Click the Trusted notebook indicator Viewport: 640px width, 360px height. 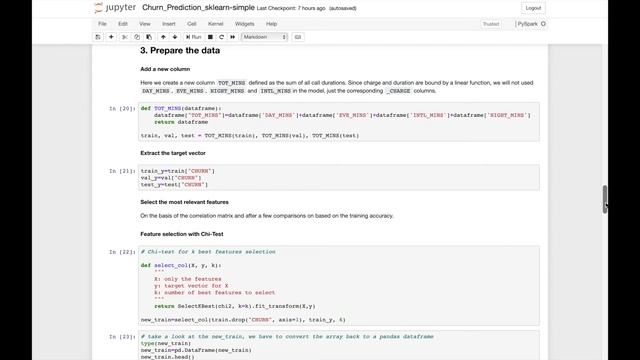coord(491,24)
